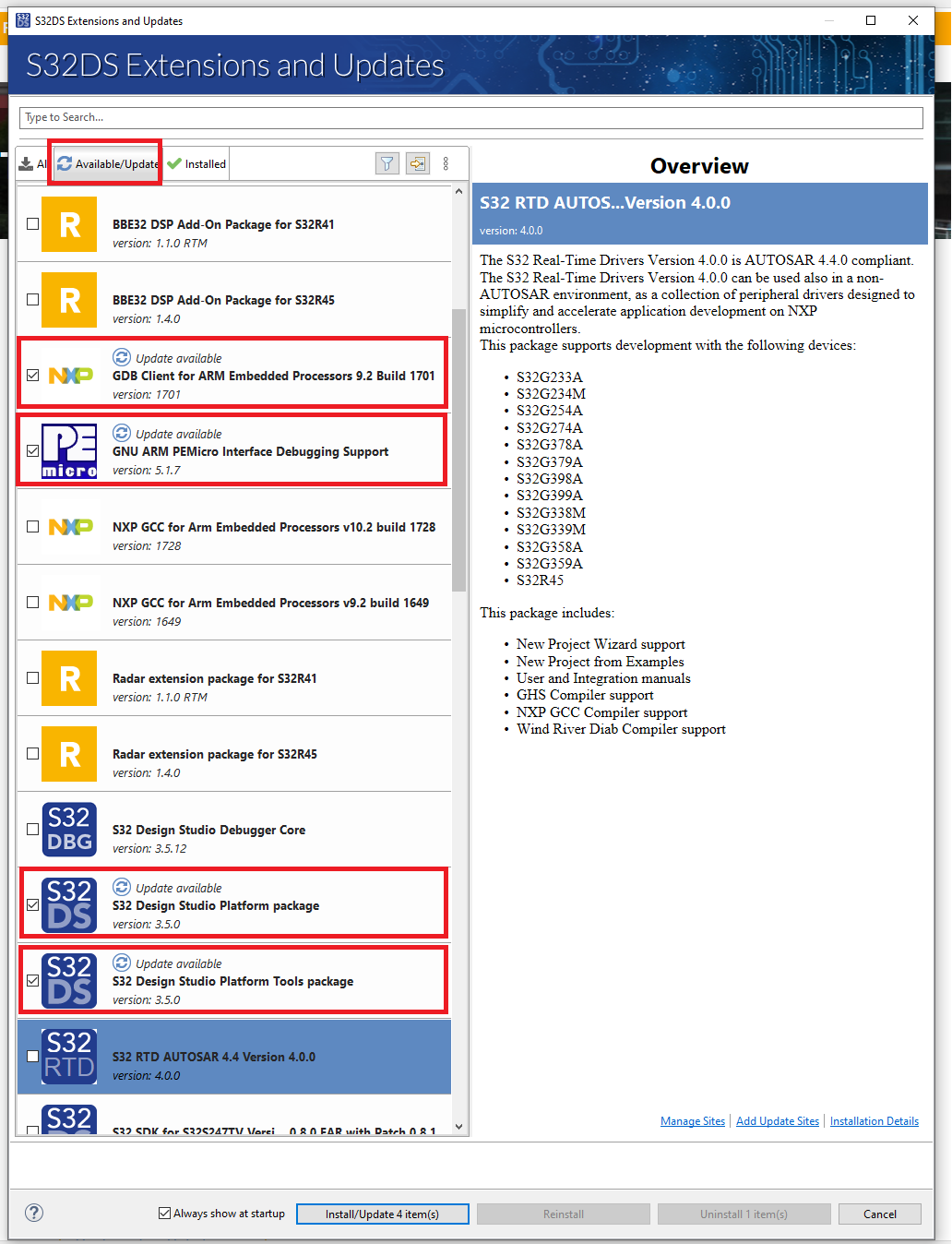Click the PE Micro package icon
The width and height of the screenshot is (952, 1244).
[69, 451]
